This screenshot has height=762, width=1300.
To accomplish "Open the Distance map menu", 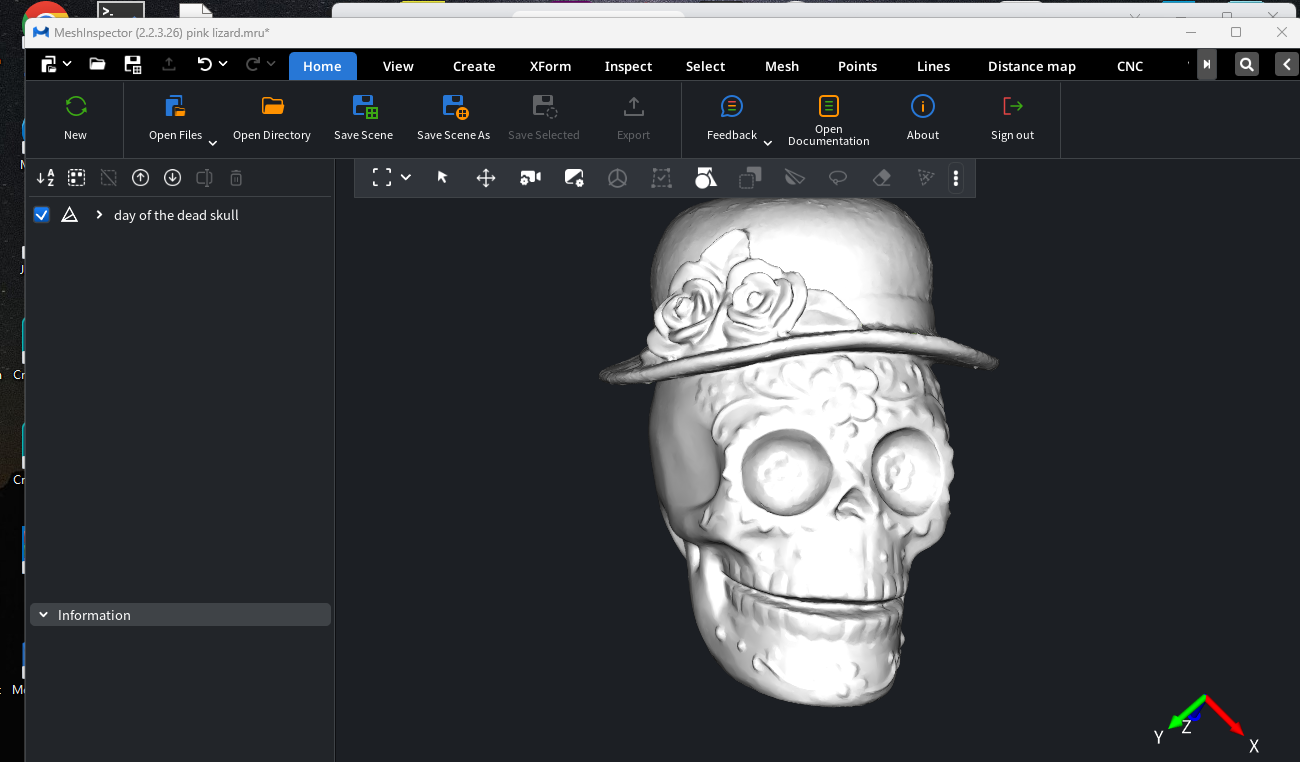I will 1031,66.
